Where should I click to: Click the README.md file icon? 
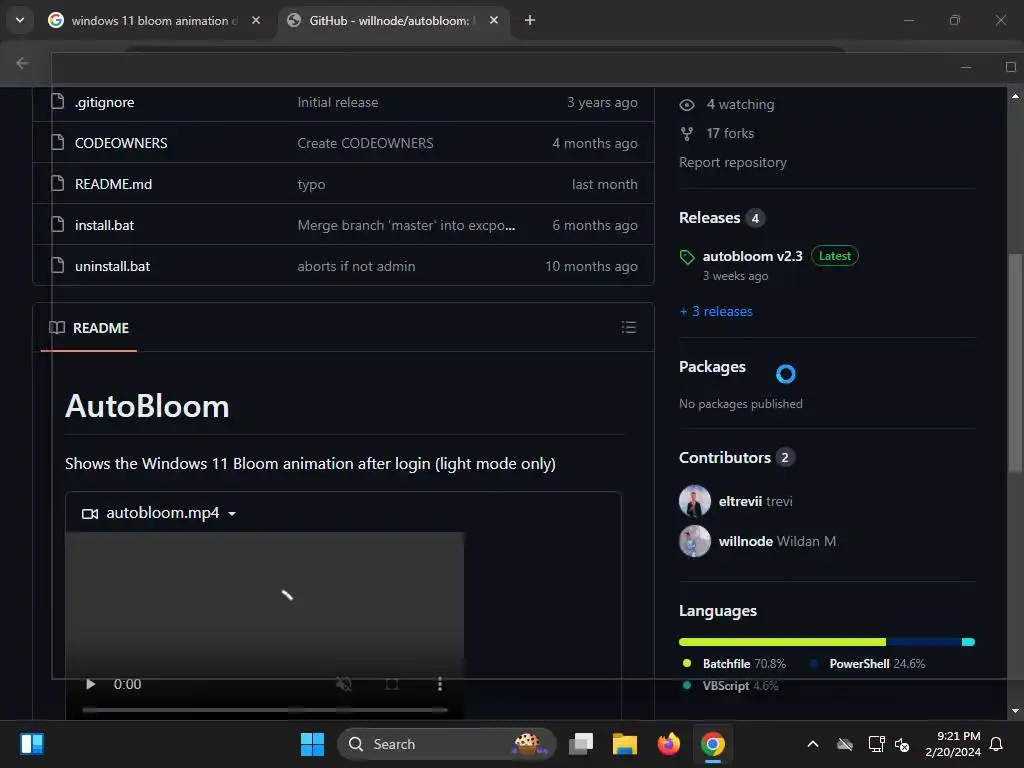57,183
